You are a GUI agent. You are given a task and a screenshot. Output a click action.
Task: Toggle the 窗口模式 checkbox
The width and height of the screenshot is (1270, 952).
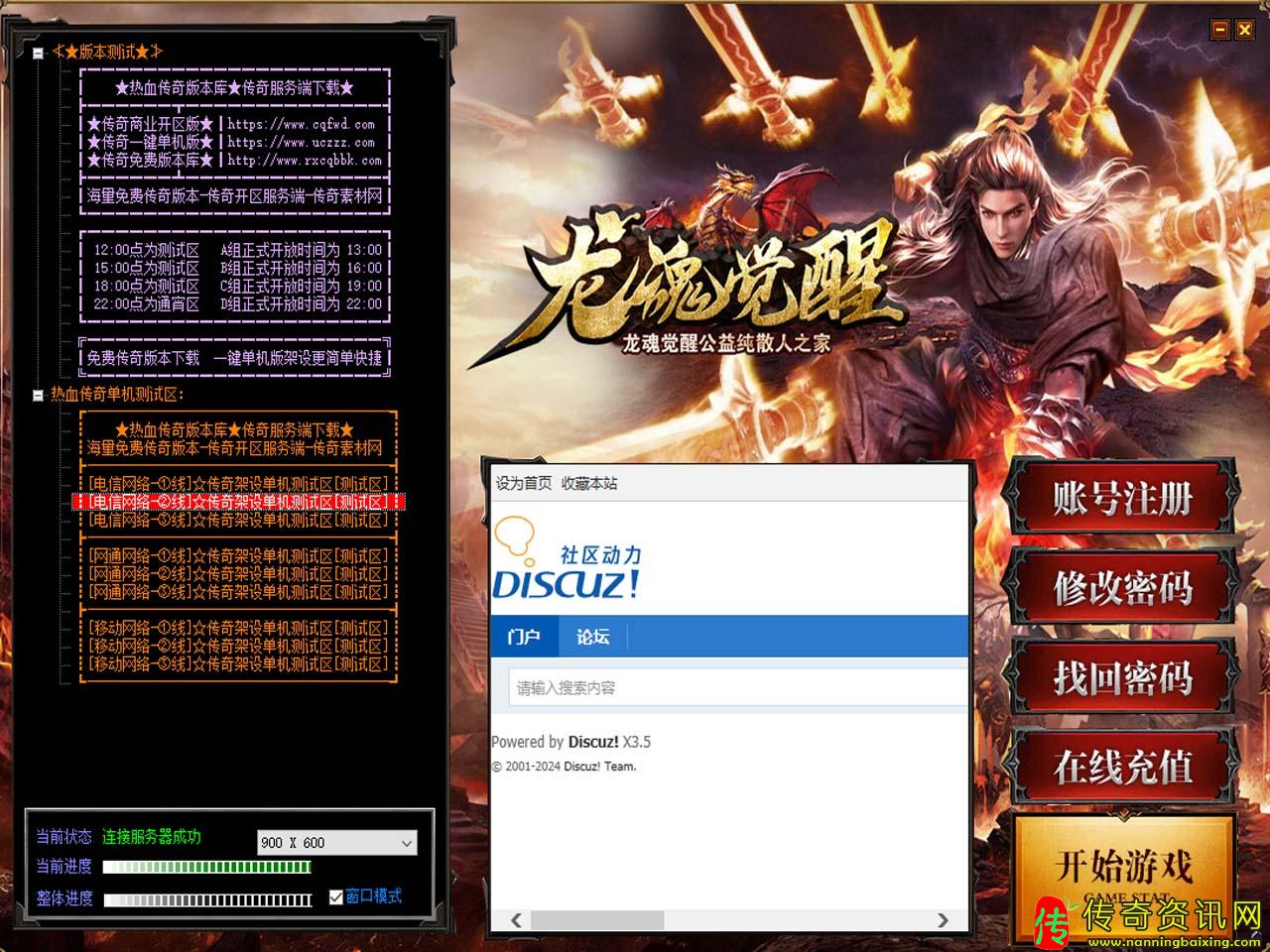(336, 897)
